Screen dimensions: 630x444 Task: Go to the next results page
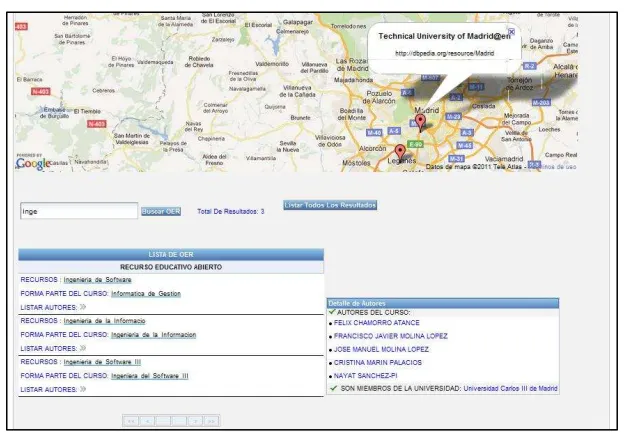coord(195,421)
